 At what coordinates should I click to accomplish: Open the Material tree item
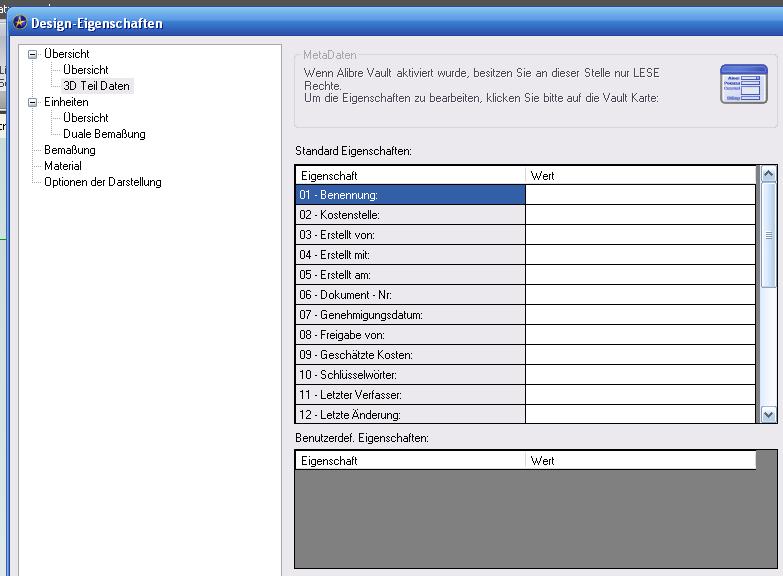pos(62,166)
